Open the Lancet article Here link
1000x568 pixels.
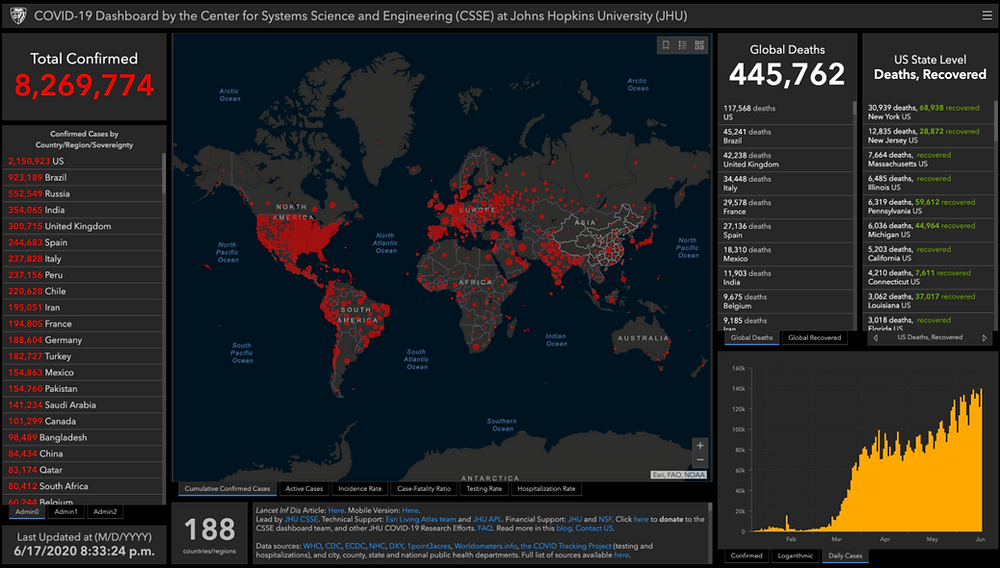(x=336, y=510)
